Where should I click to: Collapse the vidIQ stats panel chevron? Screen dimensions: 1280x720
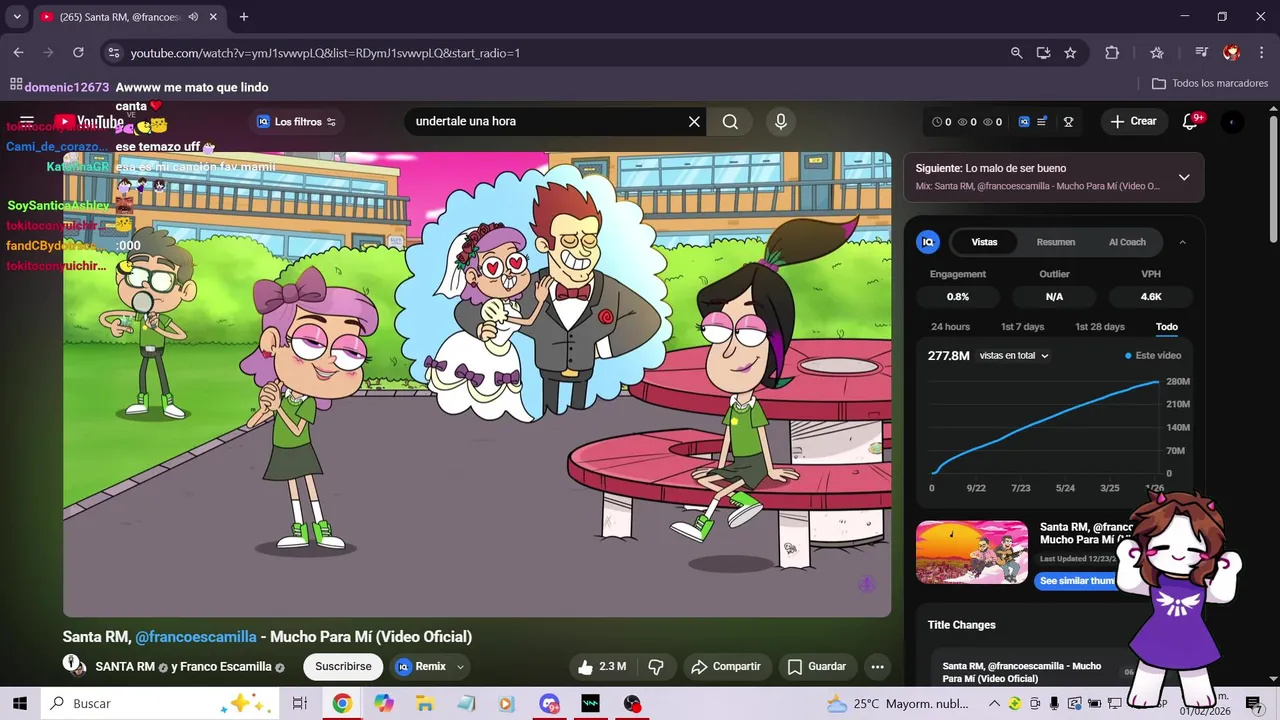pyautogui.click(x=1183, y=242)
